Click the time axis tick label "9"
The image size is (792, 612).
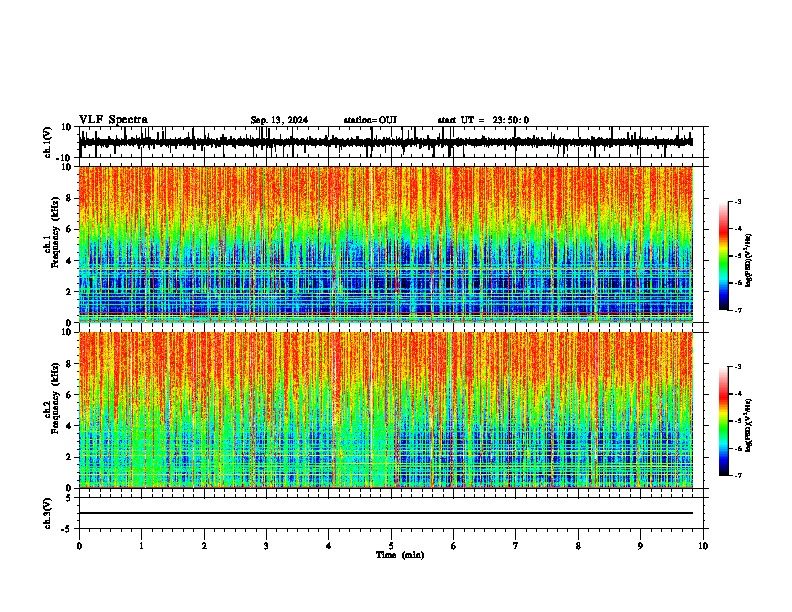(640, 546)
